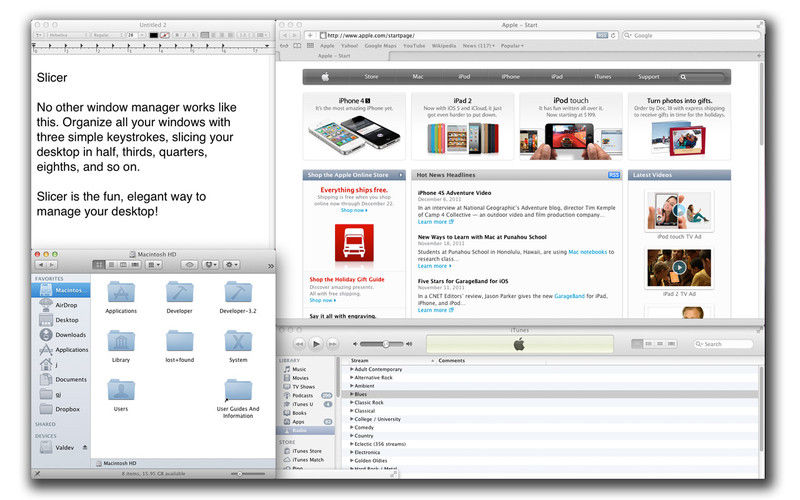Click Safari add bookmark plus button
Image resolution: width=800 pixels, height=500 pixels.
click(310, 35)
